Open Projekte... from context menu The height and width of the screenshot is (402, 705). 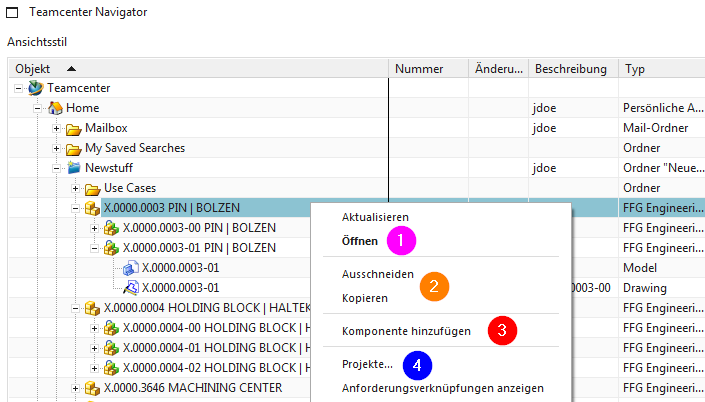(366, 366)
